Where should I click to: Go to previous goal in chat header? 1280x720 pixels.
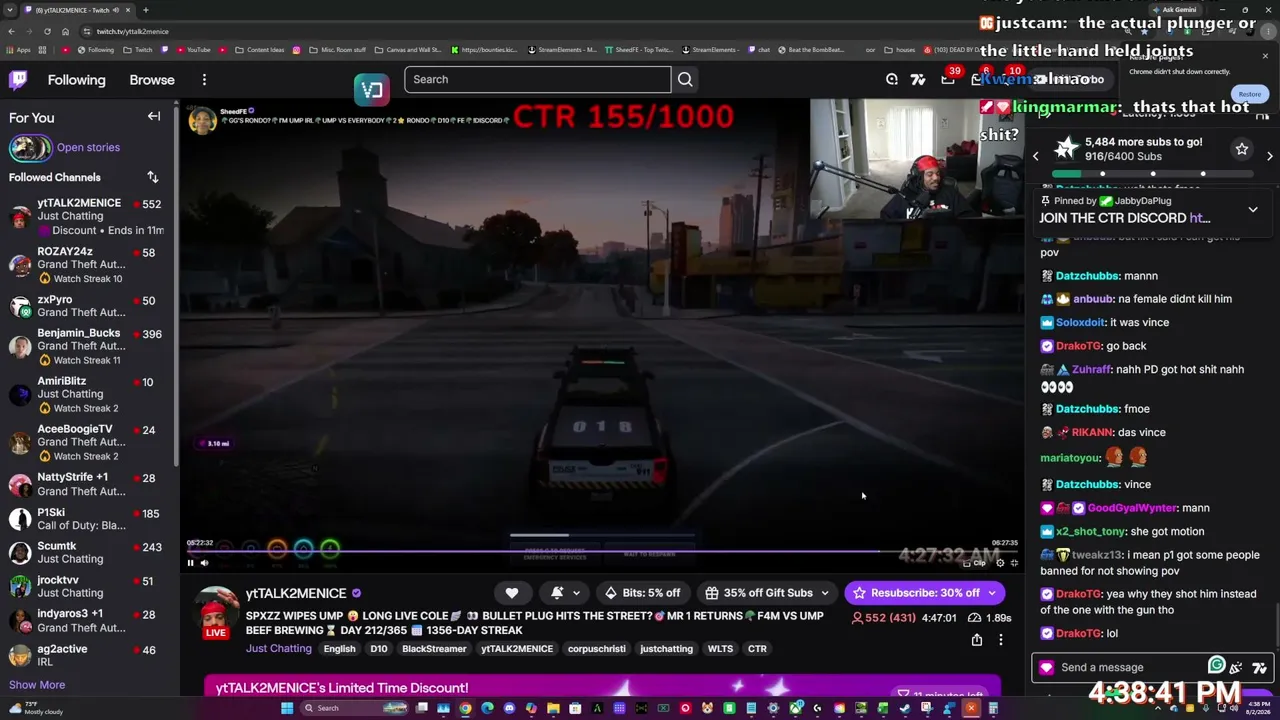pyautogui.click(x=1036, y=156)
